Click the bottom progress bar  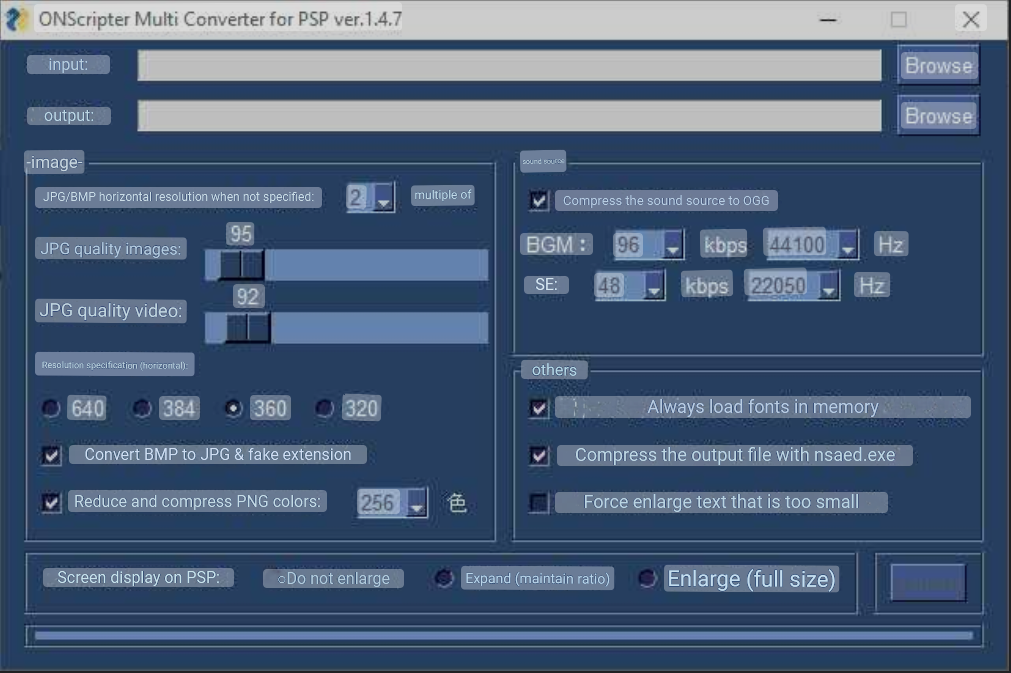(504, 636)
